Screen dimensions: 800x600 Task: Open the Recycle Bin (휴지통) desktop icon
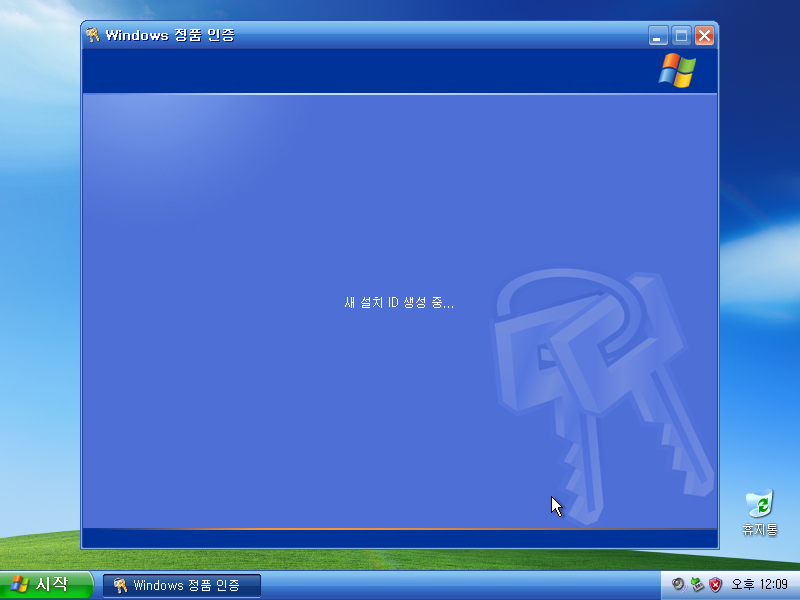point(760,512)
